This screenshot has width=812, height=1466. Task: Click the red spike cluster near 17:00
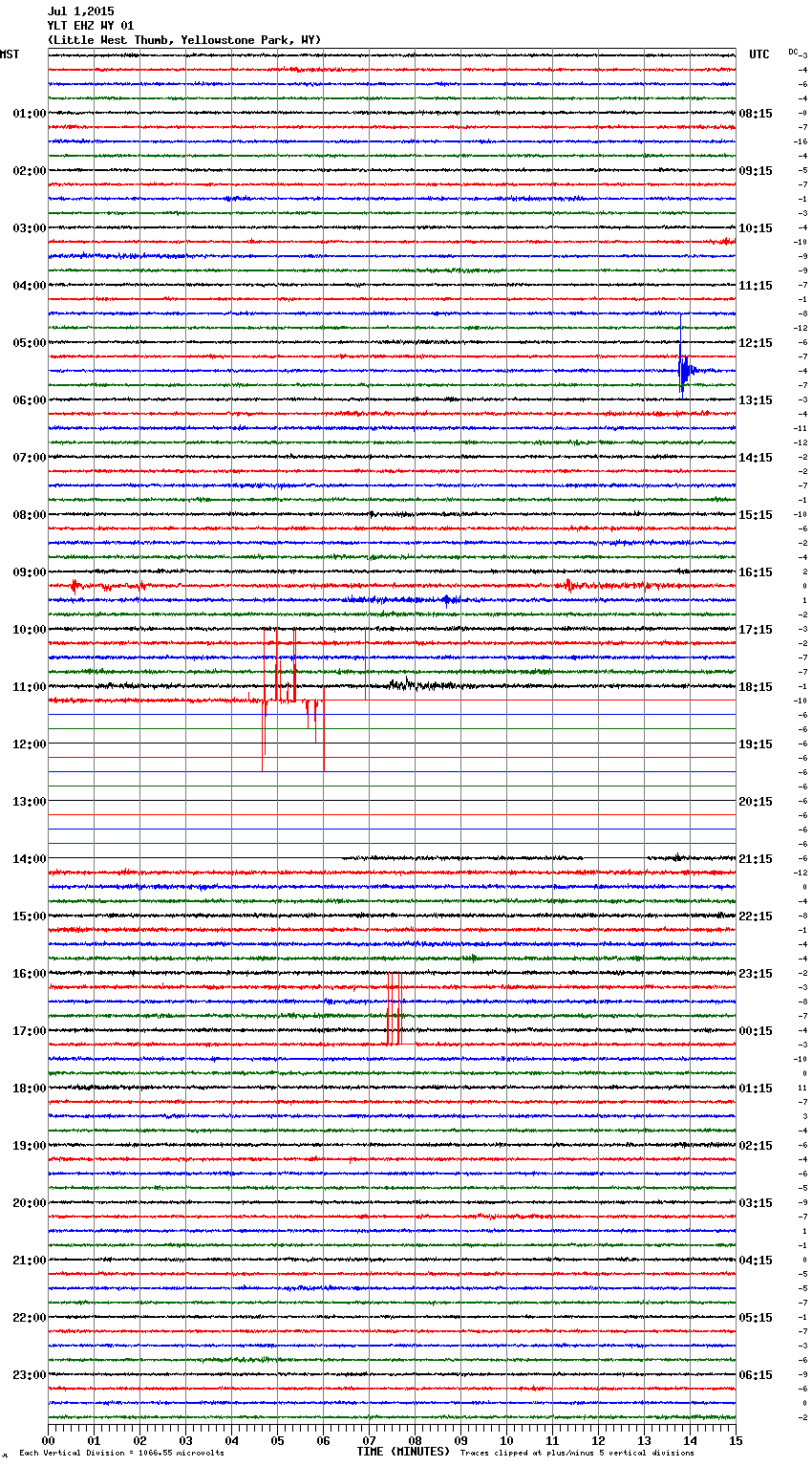click(395, 1009)
